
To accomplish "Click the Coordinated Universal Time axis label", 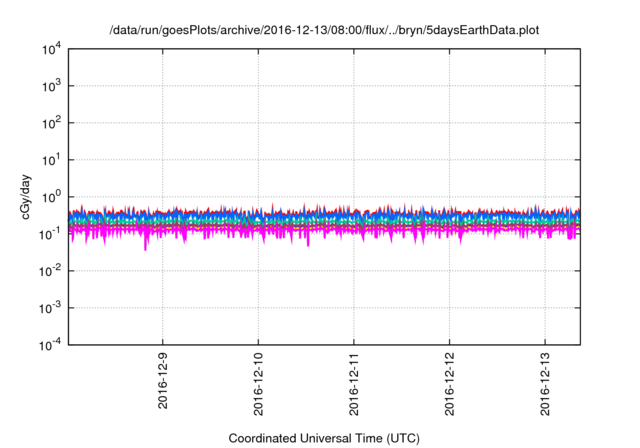I will click(324, 438).
